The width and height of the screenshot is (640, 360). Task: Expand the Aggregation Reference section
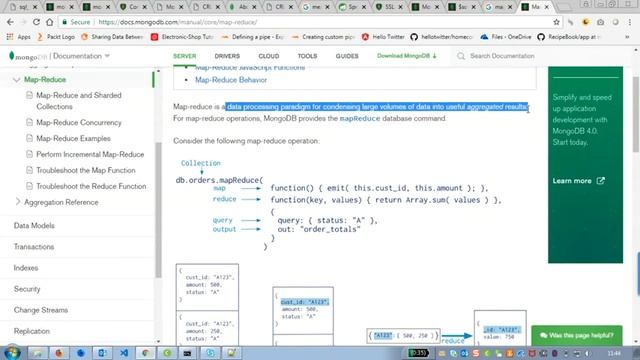pos(18,202)
